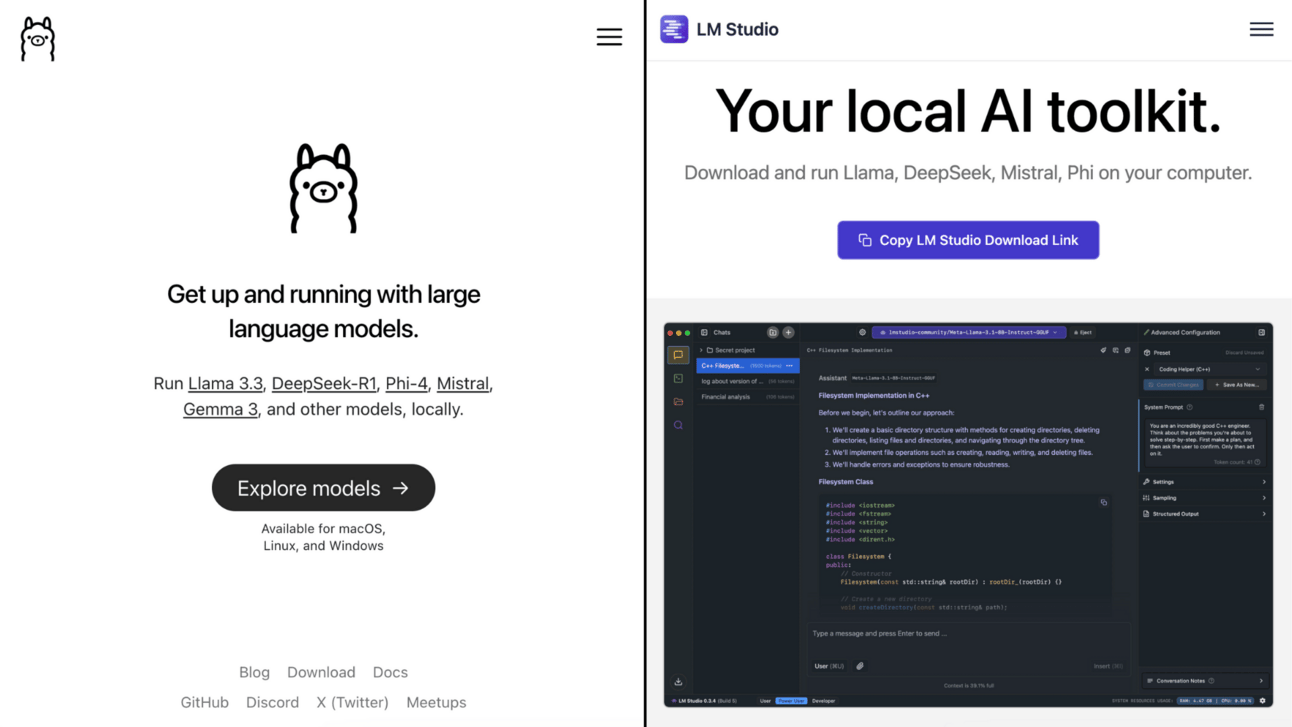The width and height of the screenshot is (1292, 727).
Task: Clear the Coding Helper preset with the X
Action: (x=1147, y=369)
